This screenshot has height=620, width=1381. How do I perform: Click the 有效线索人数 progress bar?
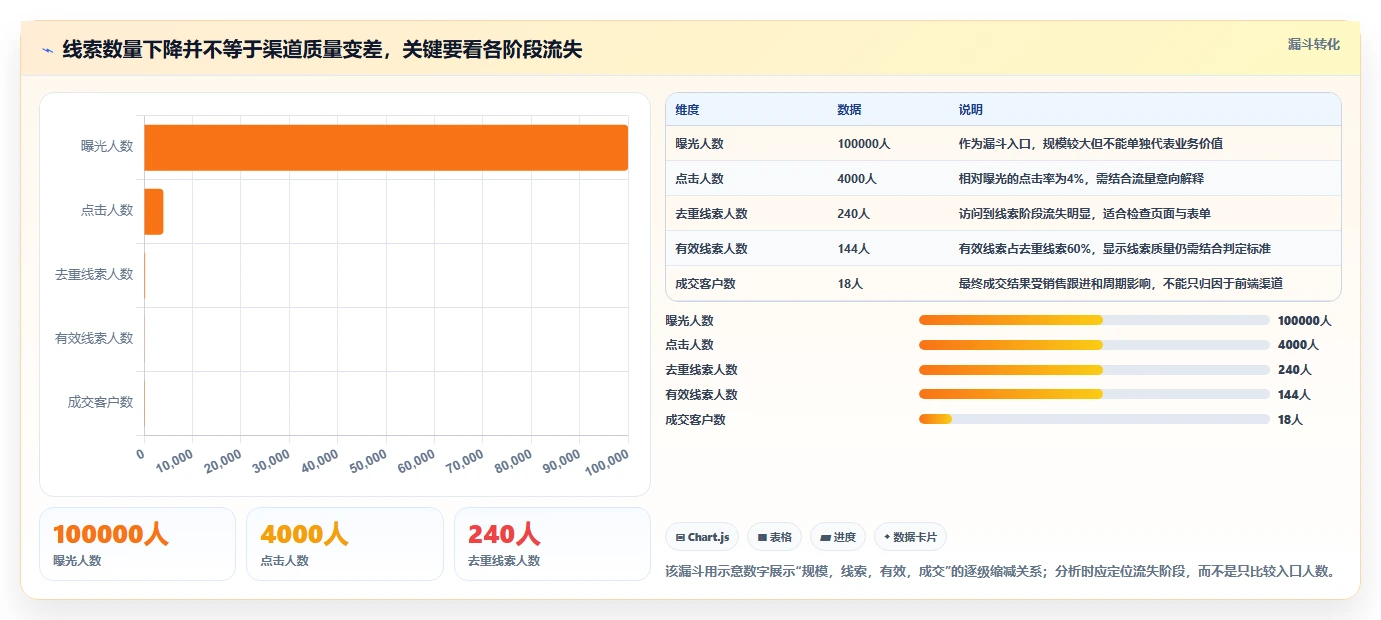pos(1094,394)
